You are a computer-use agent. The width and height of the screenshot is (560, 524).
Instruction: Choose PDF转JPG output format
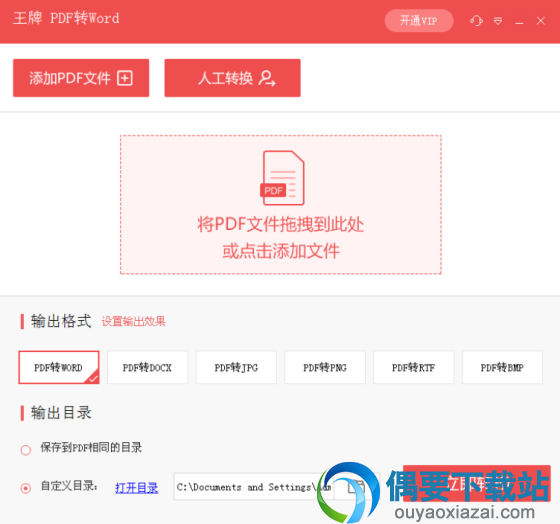[236, 368]
